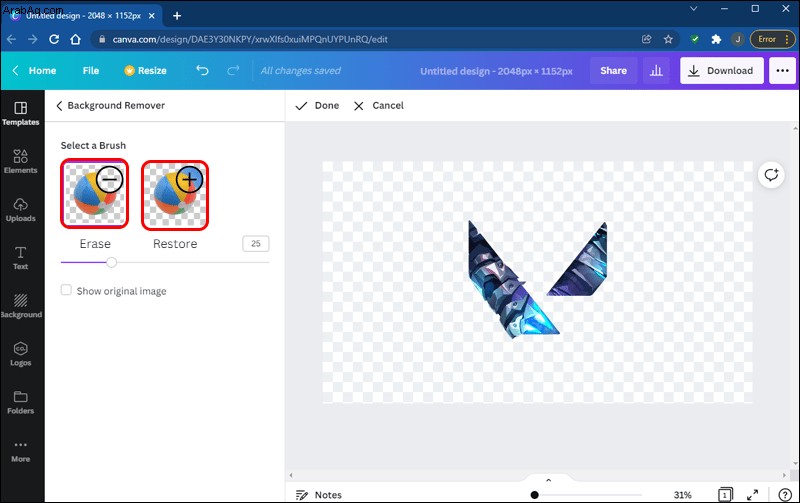Viewport: 800px width, 503px height.
Task: Open the Resize option
Action: [x=145, y=70]
